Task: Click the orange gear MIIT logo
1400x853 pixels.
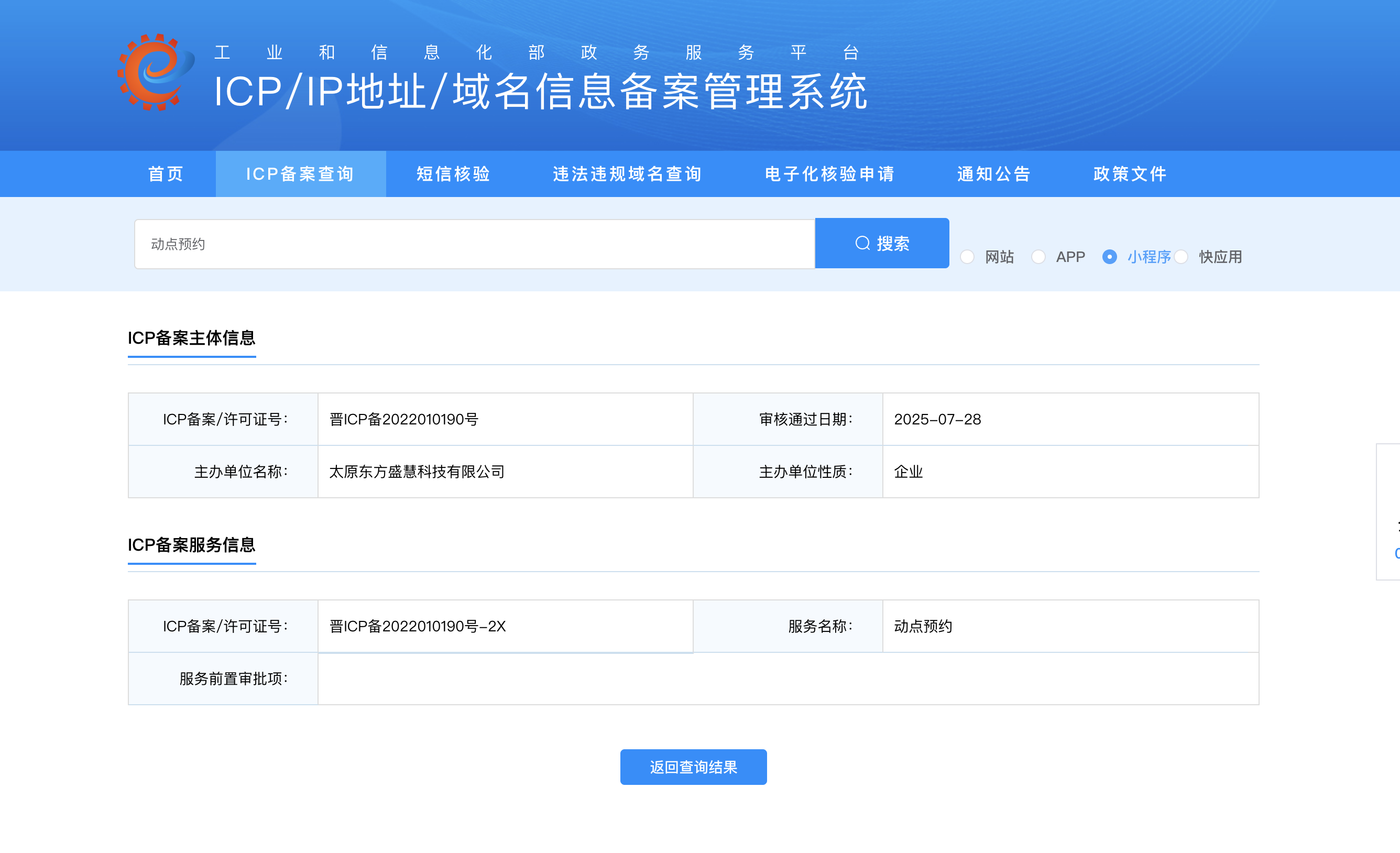Action: point(156,72)
